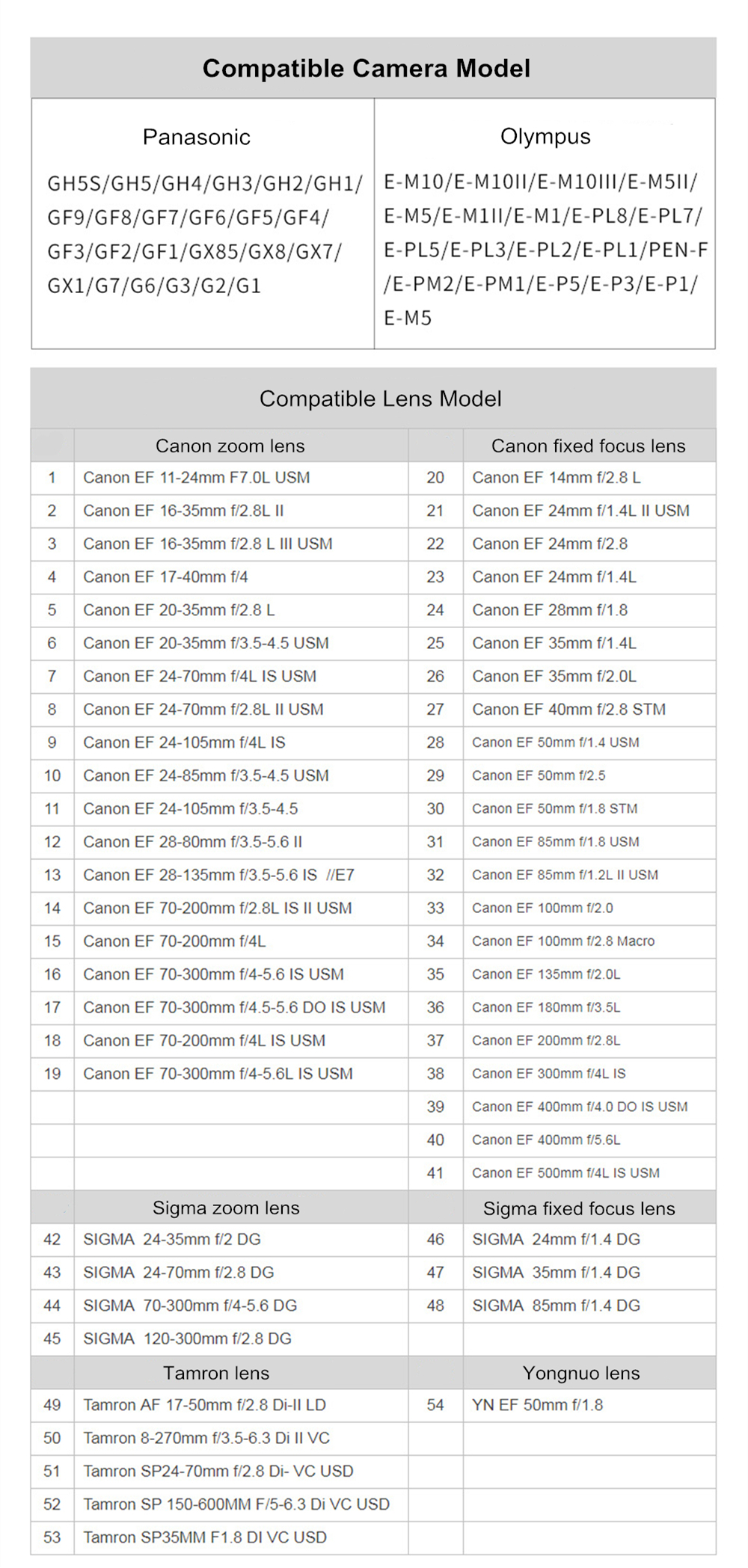Screen dimensions: 748x1568
Task: Click the Compatible Lens Model title
Action: pos(380,399)
